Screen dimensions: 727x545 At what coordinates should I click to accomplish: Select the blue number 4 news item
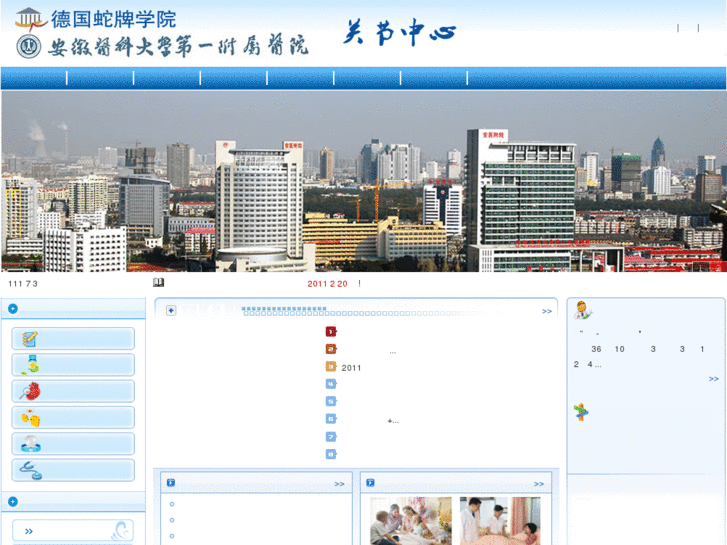[x=331, y=384]
